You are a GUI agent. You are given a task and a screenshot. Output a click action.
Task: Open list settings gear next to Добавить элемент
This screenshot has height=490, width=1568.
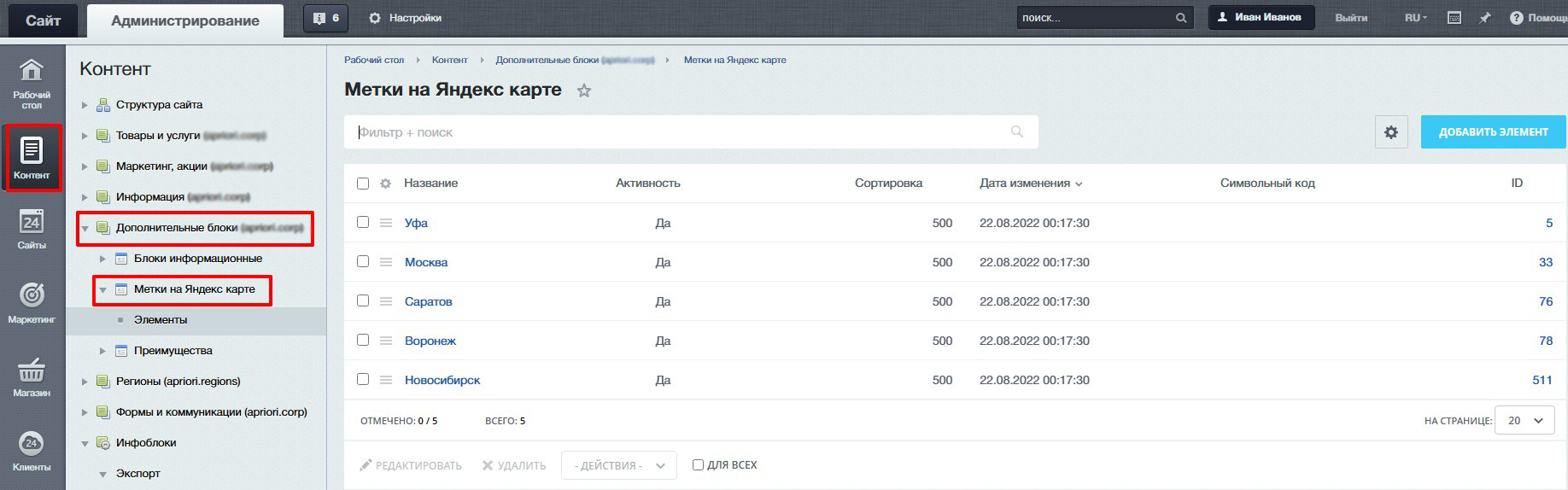[x=1391, y=132]
